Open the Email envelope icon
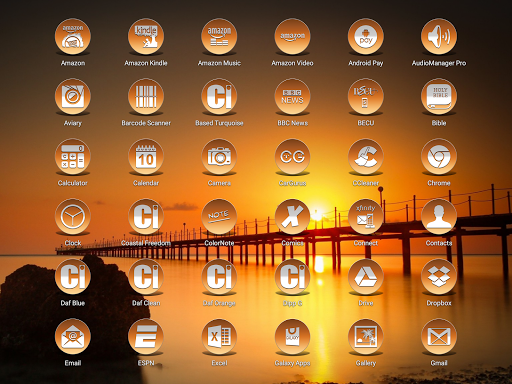Screen dimensions: 512x384 coord(73,337)
